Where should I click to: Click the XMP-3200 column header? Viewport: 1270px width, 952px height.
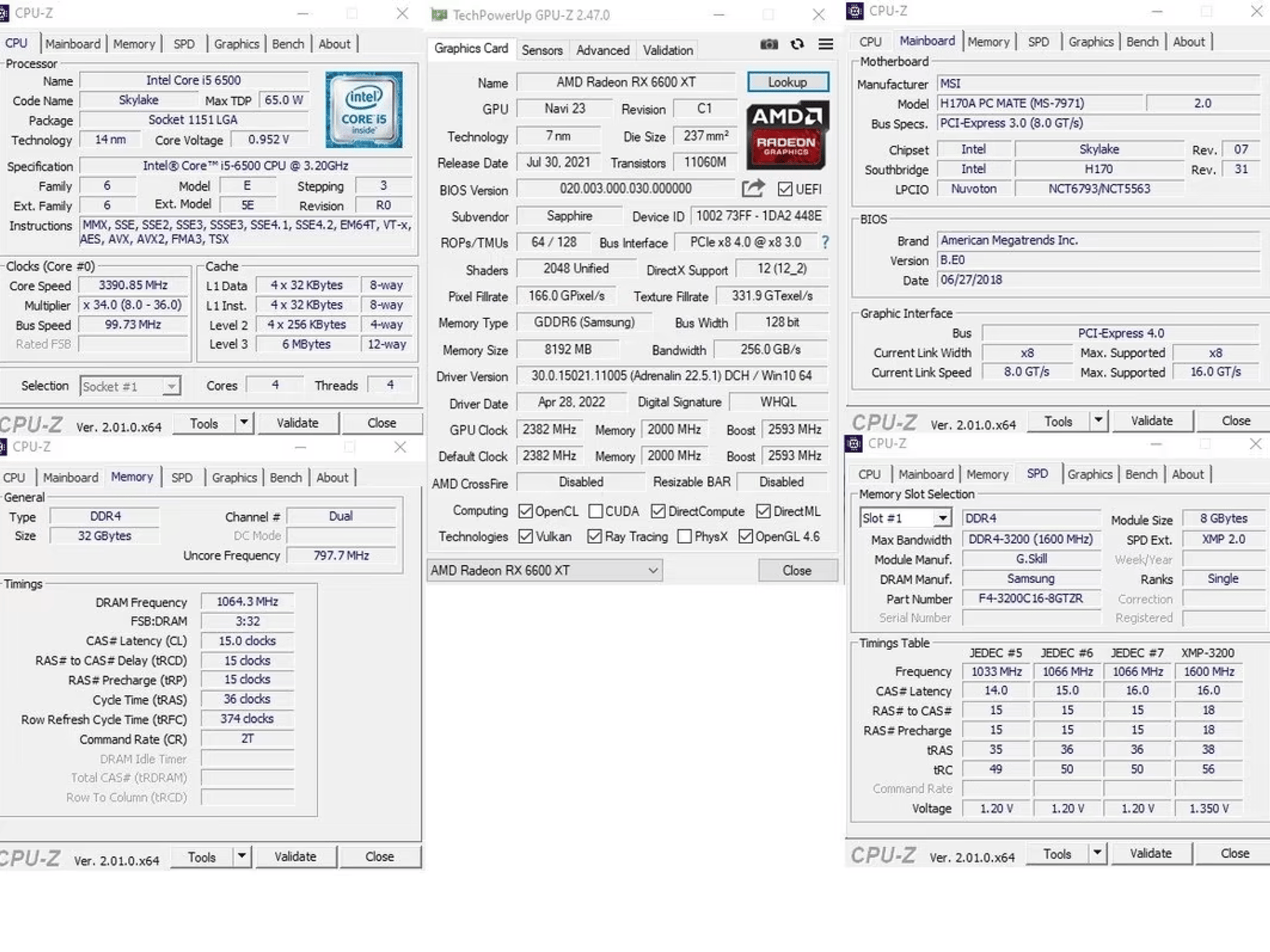coord(1207,653)
